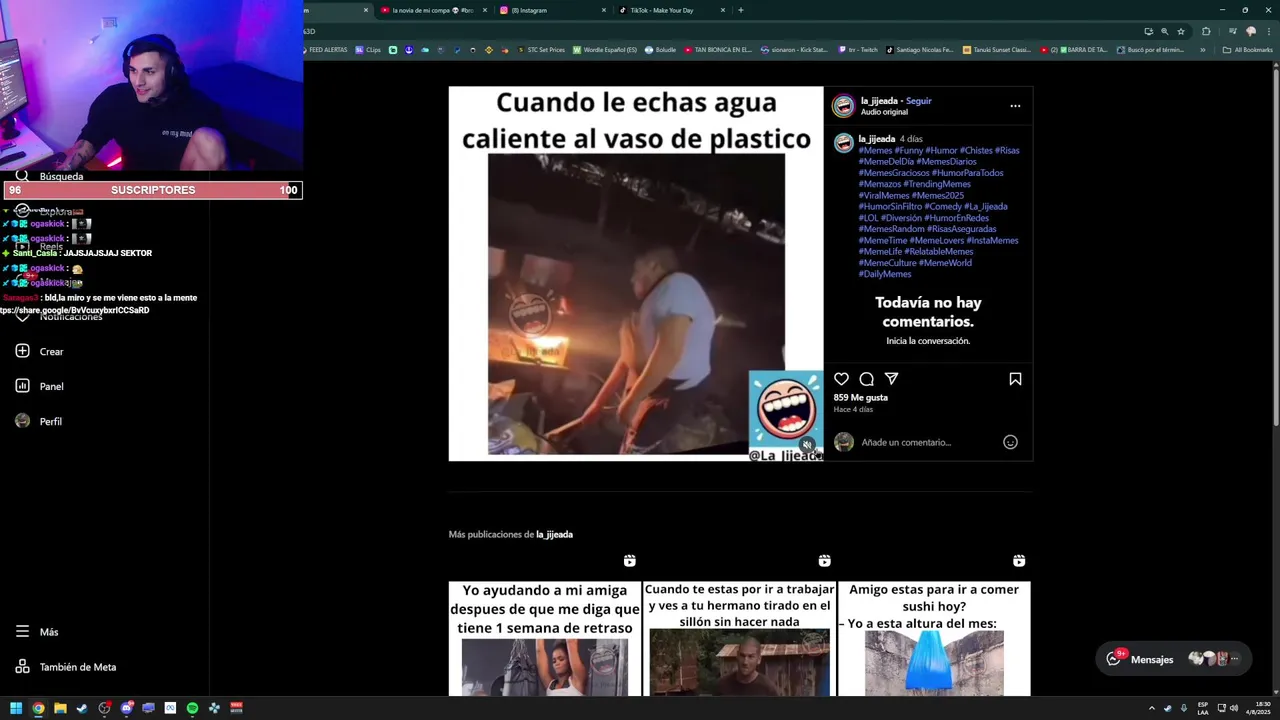
Task: Open the browser profile avatar
Action: coord(1250,31)
